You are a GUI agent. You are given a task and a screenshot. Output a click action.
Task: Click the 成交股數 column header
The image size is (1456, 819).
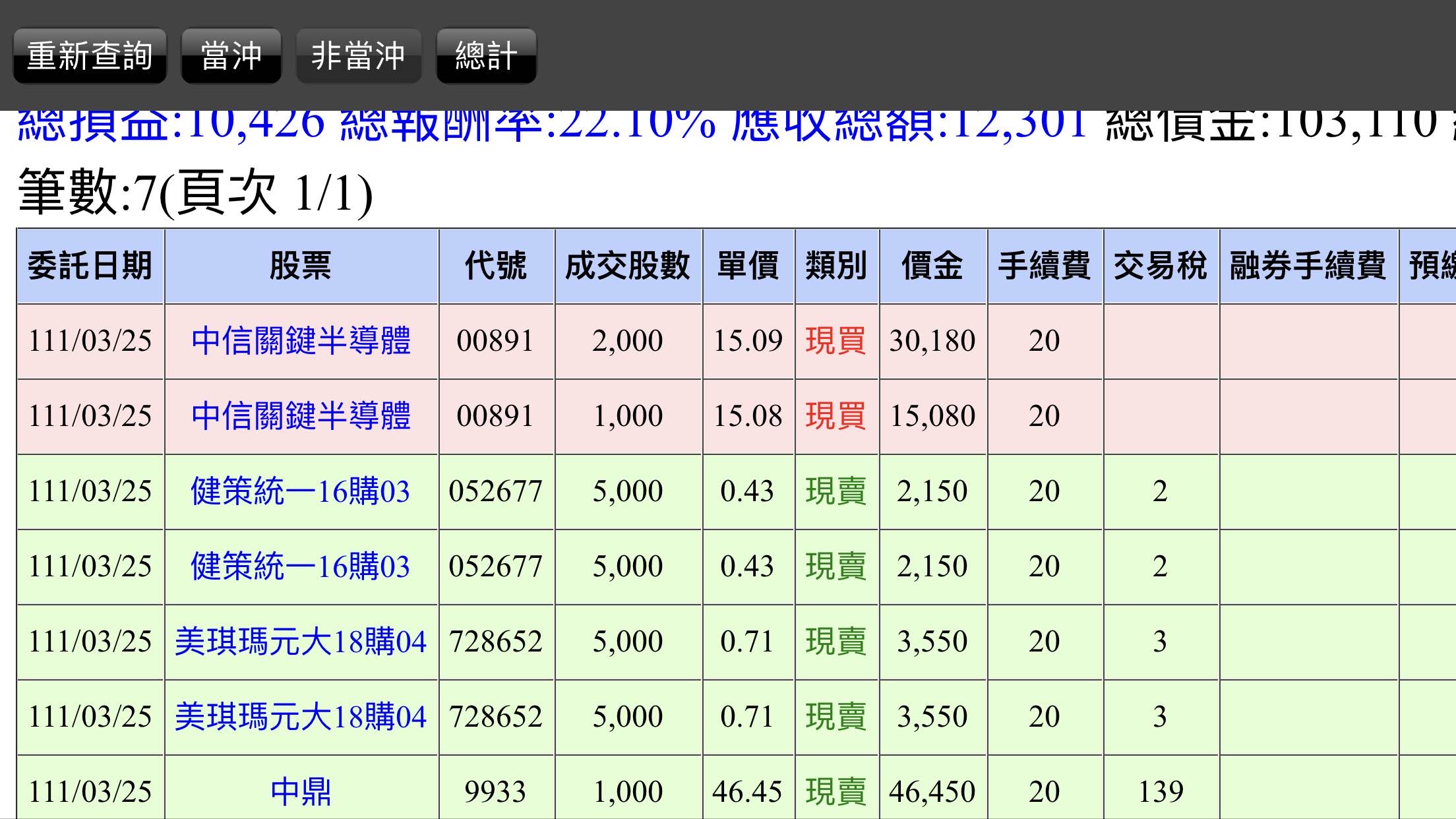628,266
